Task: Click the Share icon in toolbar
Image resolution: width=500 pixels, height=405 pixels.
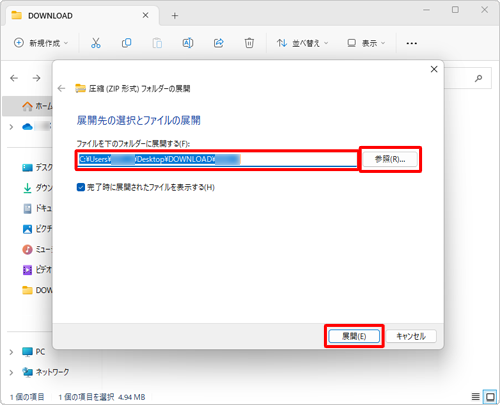Action: tap(218, 43)
